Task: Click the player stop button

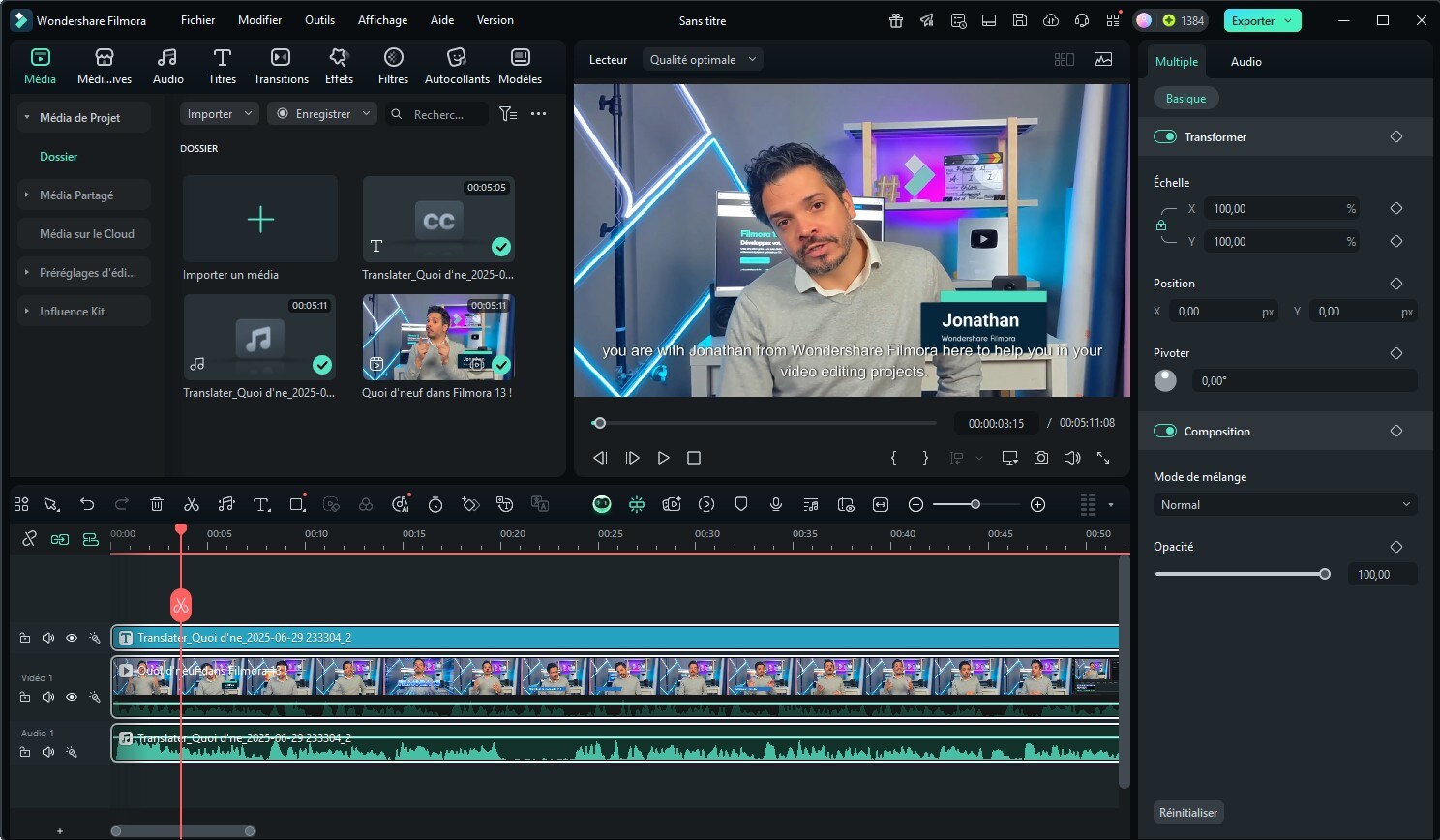Action: pyautogui.click(x=694, y=458)
